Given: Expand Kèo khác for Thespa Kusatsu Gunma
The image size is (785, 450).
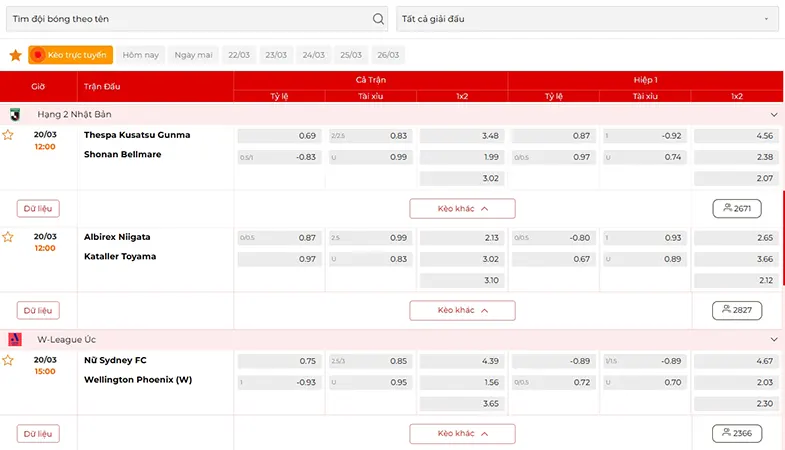Looking at the screenshot, I should click(x=462, y=209).
